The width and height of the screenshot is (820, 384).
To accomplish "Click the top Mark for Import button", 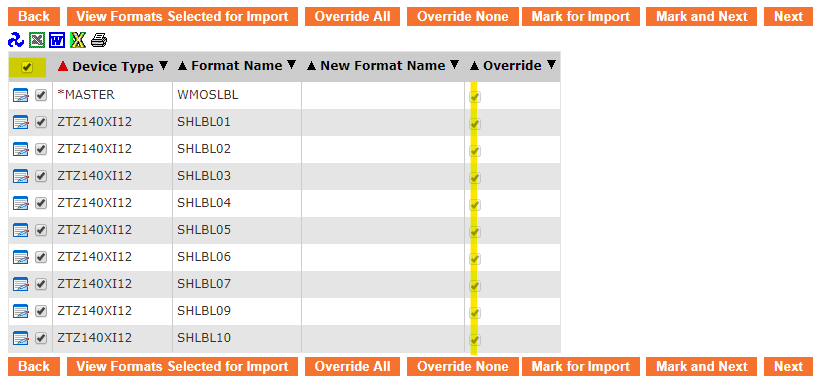I will point(580,17).
